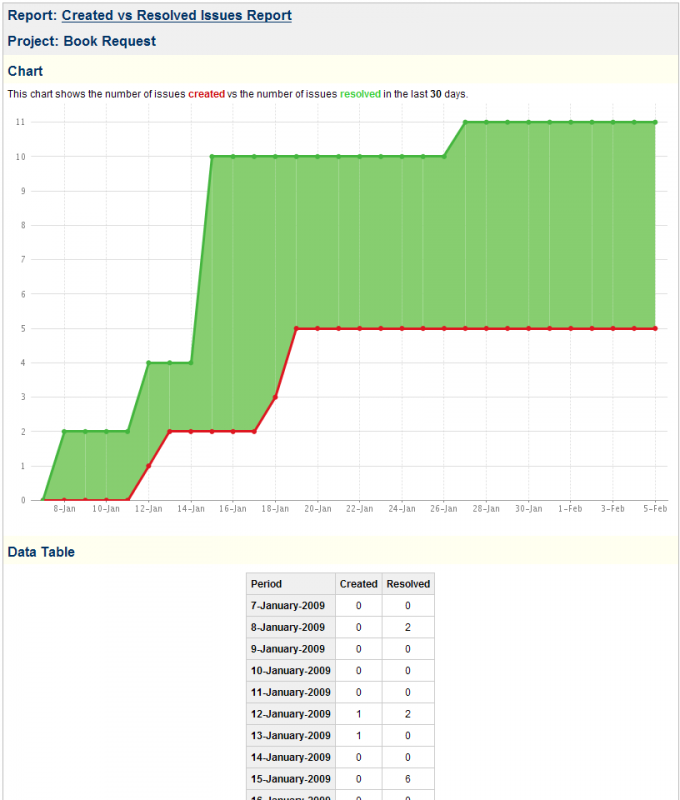The image size is (680, 800).
Task: Click the green word 'resolved' in the chart description
Action: coord(360,94)
